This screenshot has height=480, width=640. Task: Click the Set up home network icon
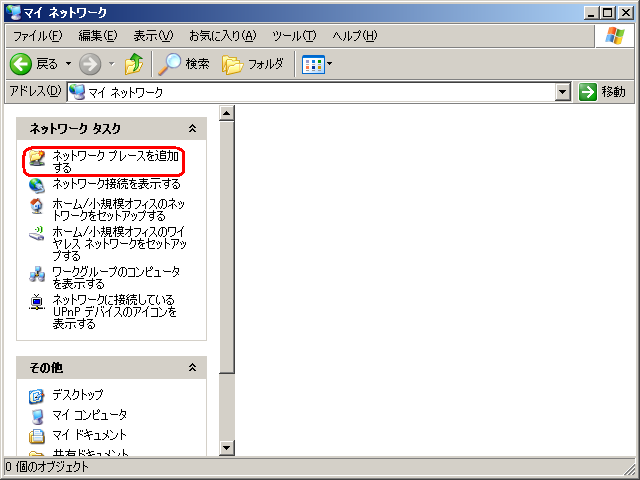tap(37, 206)
